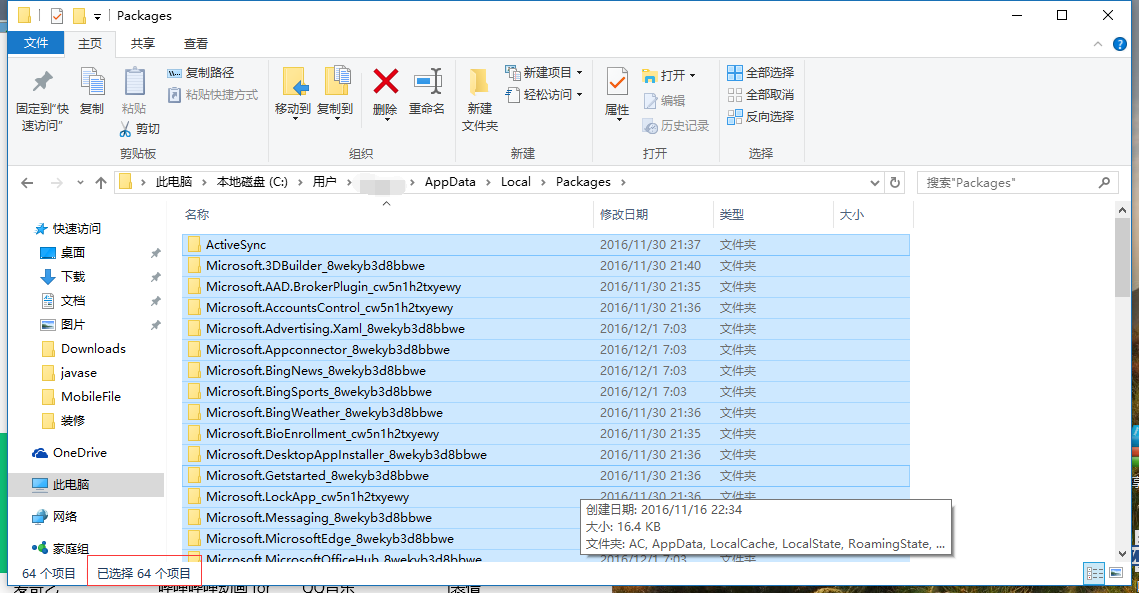Cut the selected items with scissors

(139, 129)
